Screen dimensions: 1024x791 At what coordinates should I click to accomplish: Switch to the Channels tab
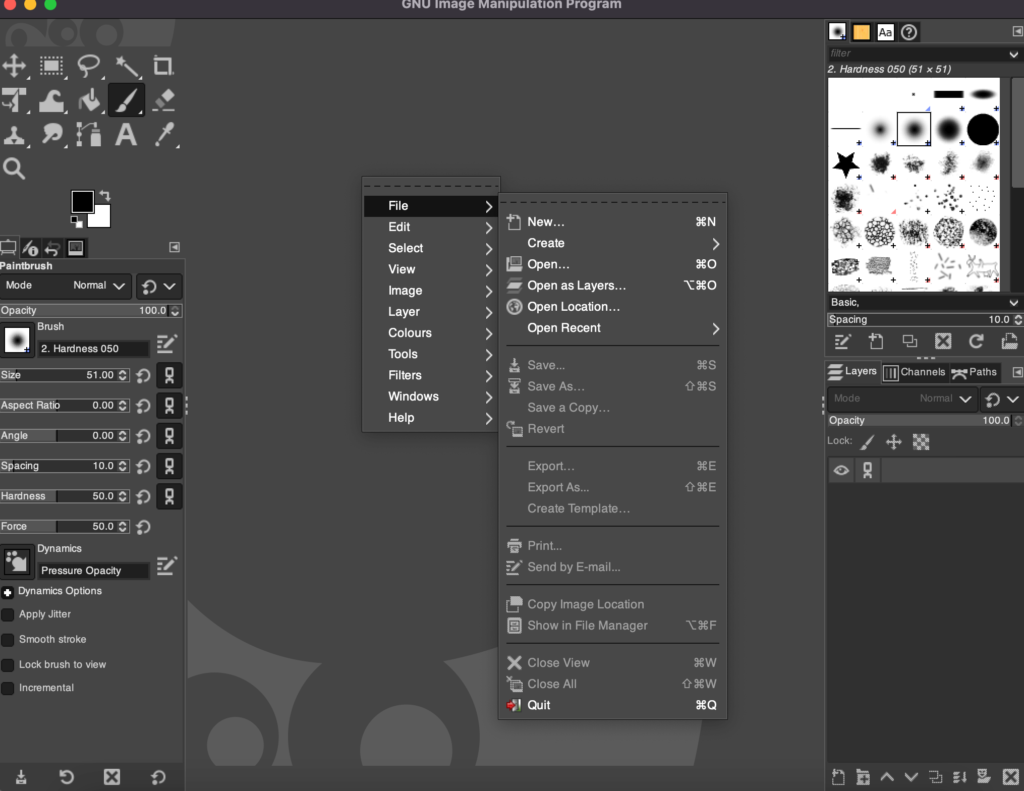click(914, 372)
